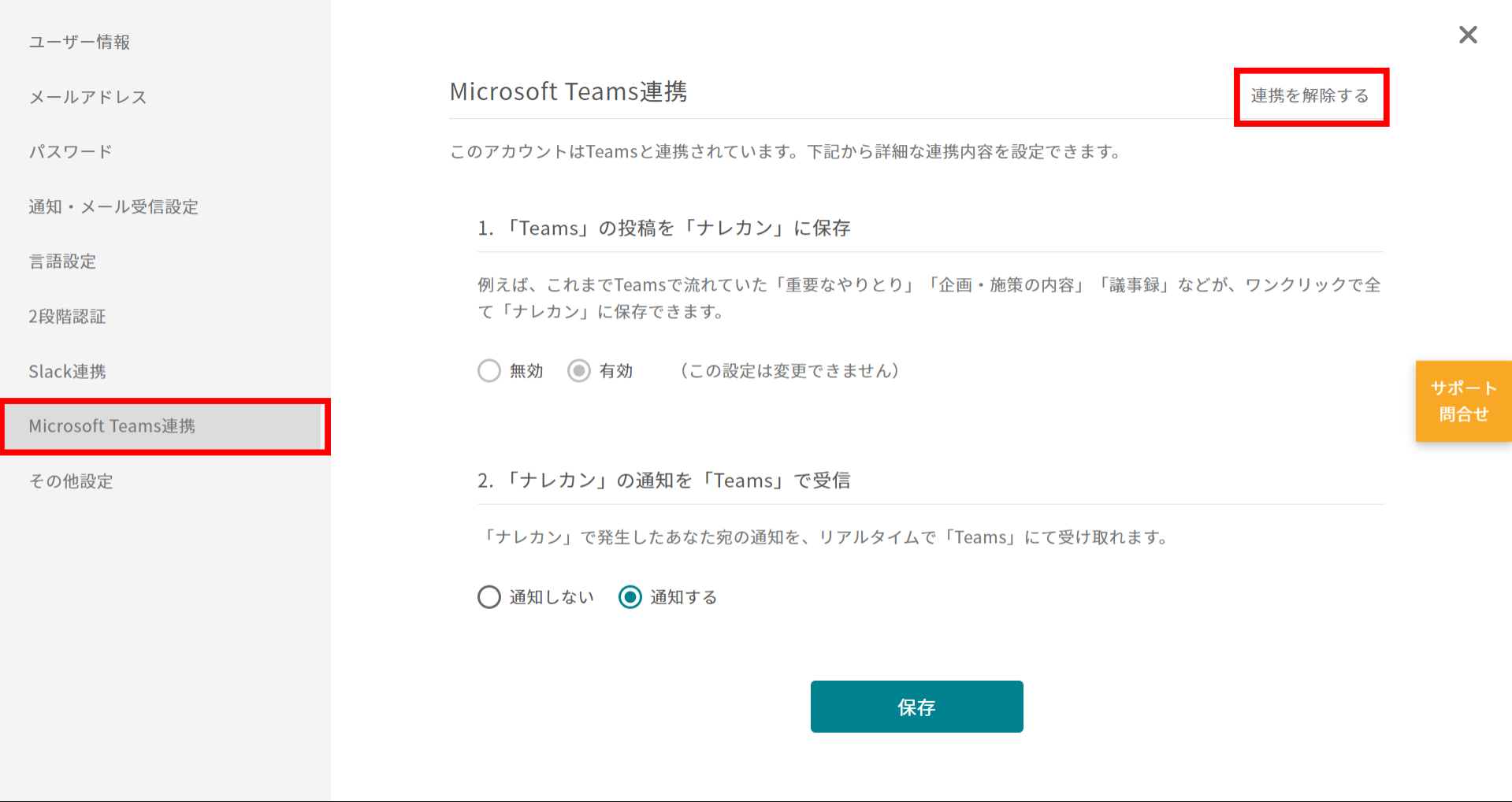Image resolution: width=1512 pixels, height=802 pixels.
Task: Select 通知・メール受信設定 in sidebar
Action: coord(113,206)
